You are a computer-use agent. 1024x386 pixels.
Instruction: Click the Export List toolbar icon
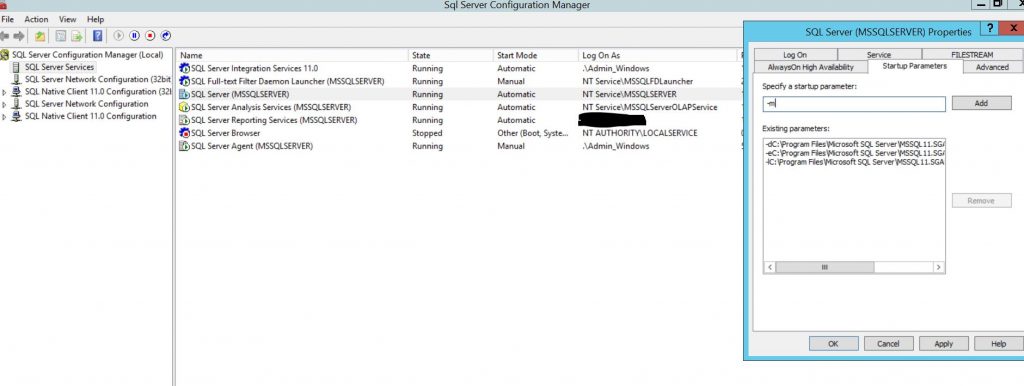pyautogui.click(x=77, y=36)
